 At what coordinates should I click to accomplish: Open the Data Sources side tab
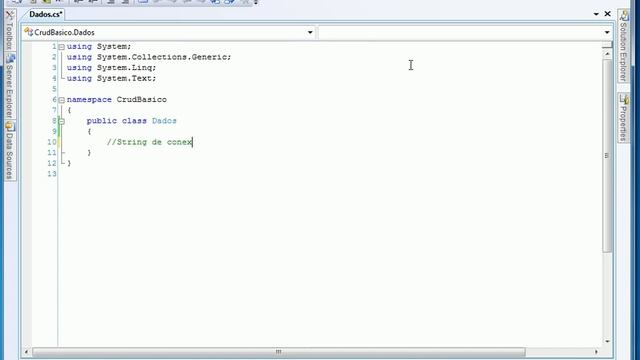10,151
